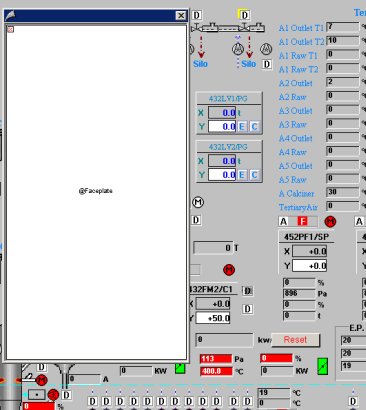Click the 432LV1/PG Y setpoint field

222,127
